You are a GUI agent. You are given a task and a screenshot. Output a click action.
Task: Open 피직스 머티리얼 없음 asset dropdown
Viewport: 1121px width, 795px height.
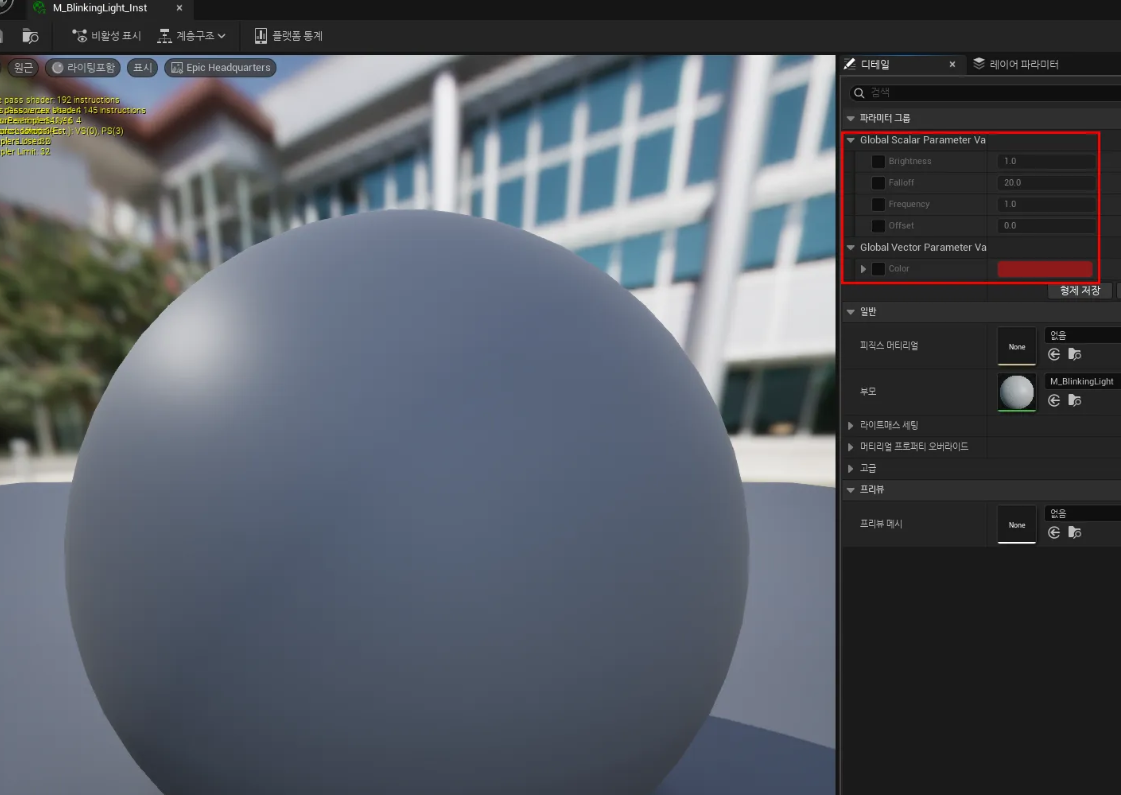[x=1082, y=335]
